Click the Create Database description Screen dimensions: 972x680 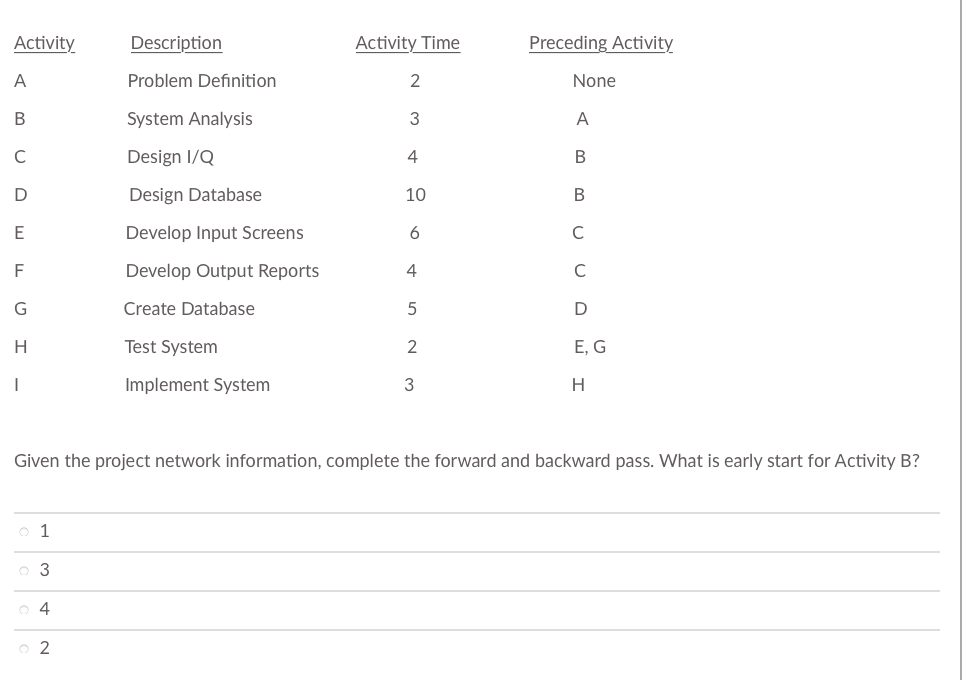tap(190, 308)
